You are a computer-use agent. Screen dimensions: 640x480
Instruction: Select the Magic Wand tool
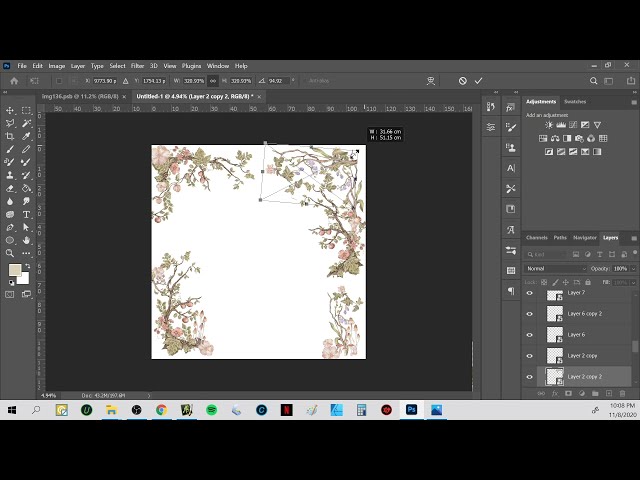coord(26,123)
